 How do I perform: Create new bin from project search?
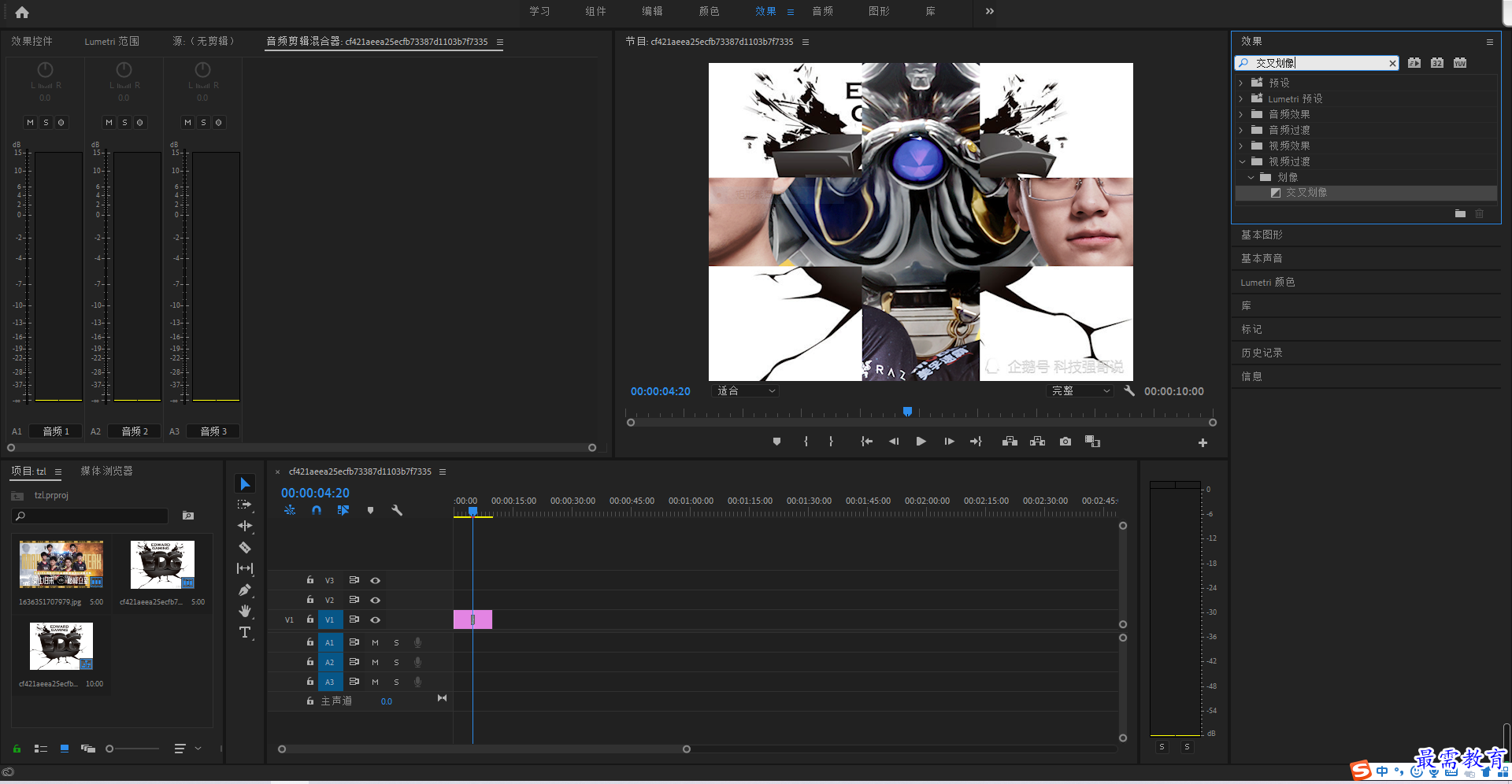pyautogui.click(x=188, y=516)
